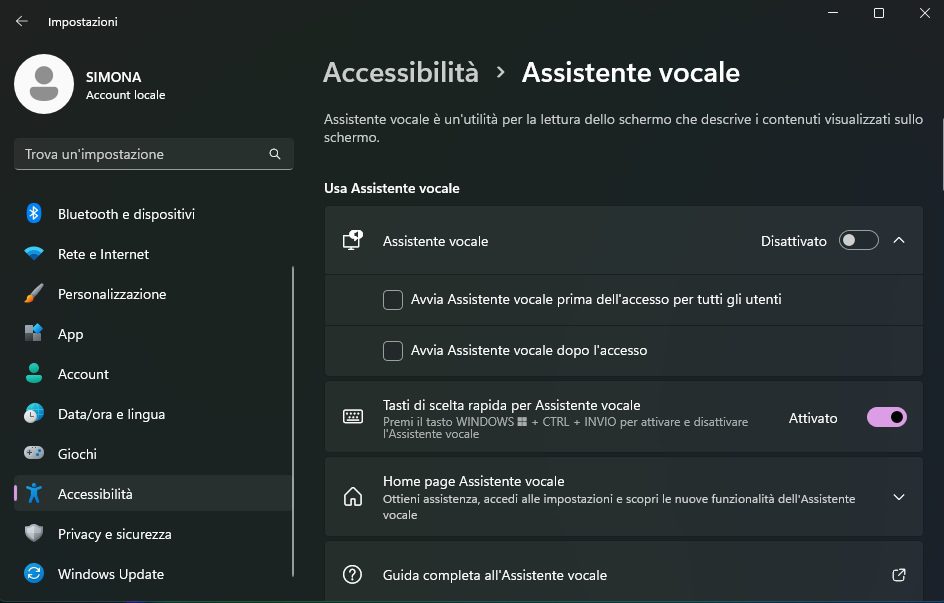Click SIMONA account name
The image size is (944, 603).
(x=114, y=77)
